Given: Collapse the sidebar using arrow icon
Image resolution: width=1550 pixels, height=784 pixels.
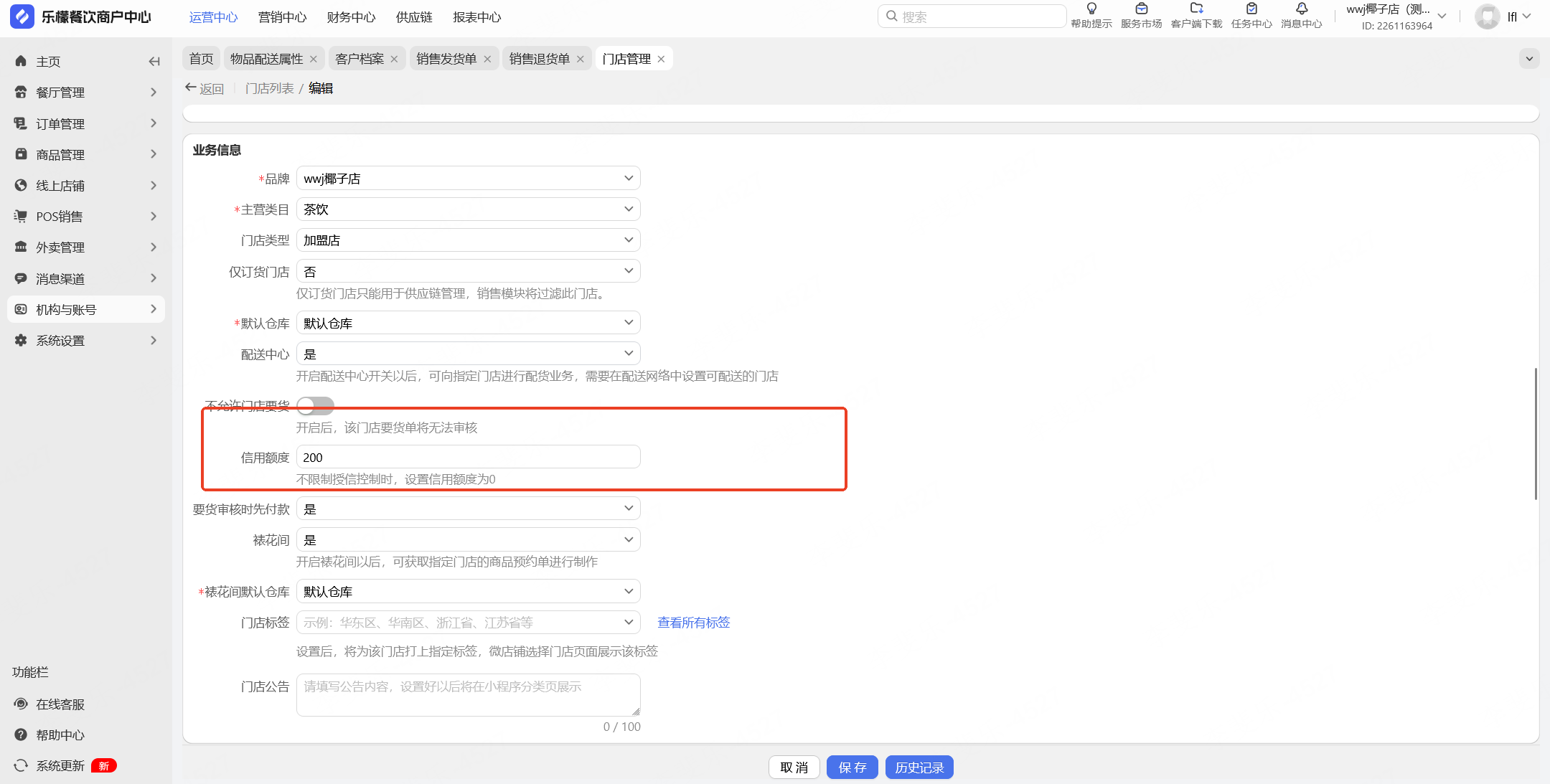Looking at the screenshot, I should pos(154,62).
